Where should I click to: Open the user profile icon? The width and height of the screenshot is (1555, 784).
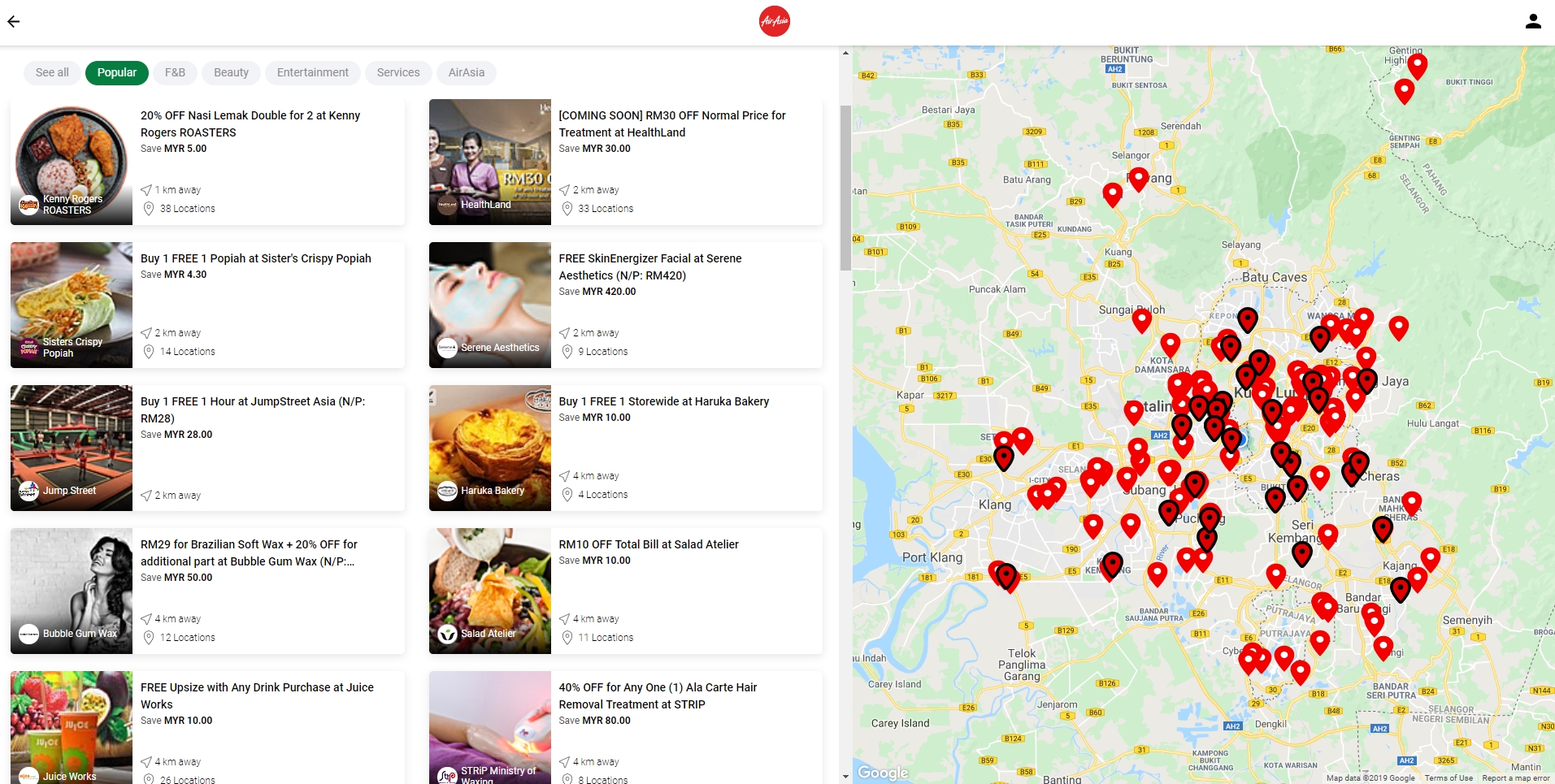1533,22
